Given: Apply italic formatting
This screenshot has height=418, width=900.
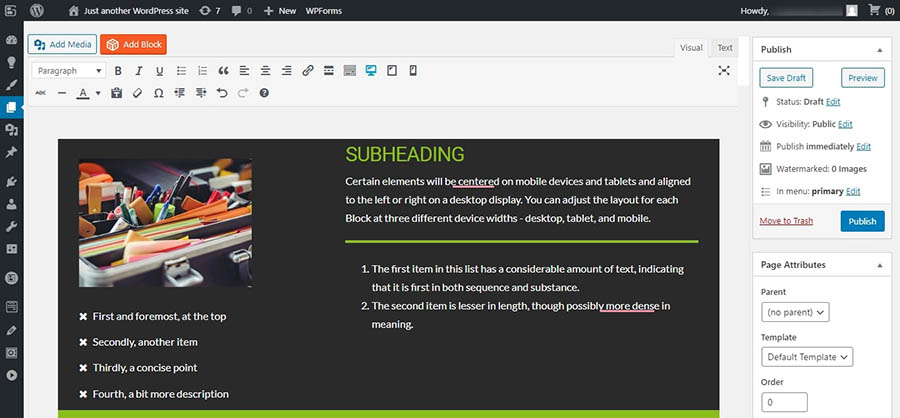Looking at the screenshot, I should point(139,71).
